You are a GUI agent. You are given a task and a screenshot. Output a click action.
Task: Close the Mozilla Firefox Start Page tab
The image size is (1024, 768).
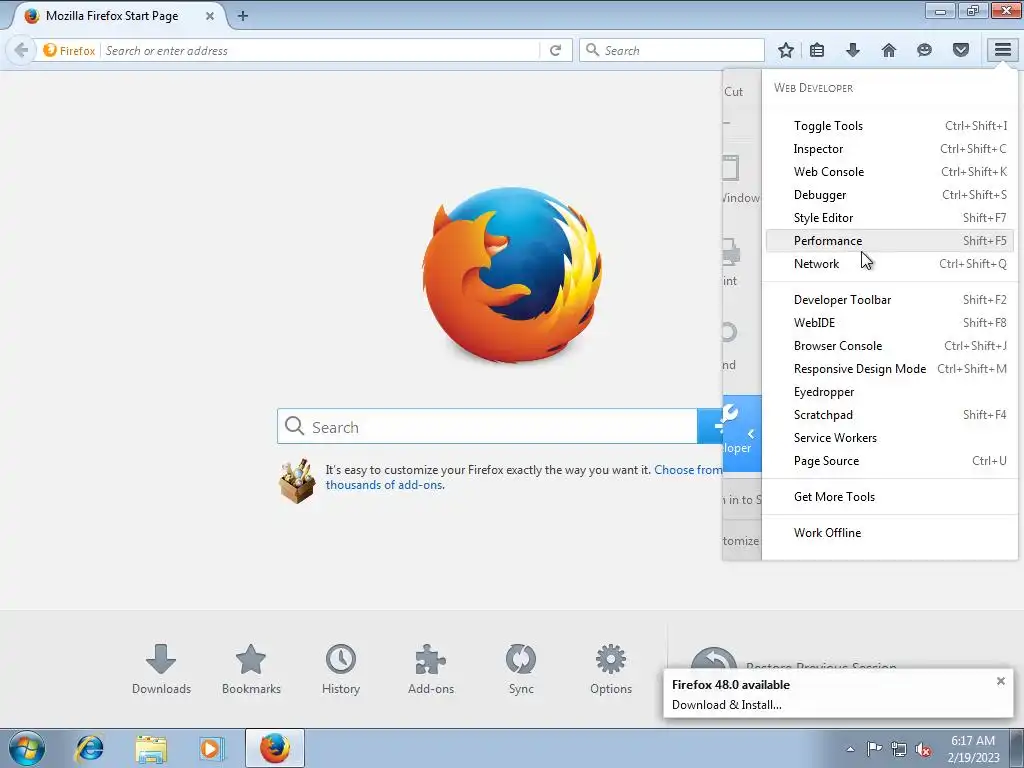[x=210, y=16]
